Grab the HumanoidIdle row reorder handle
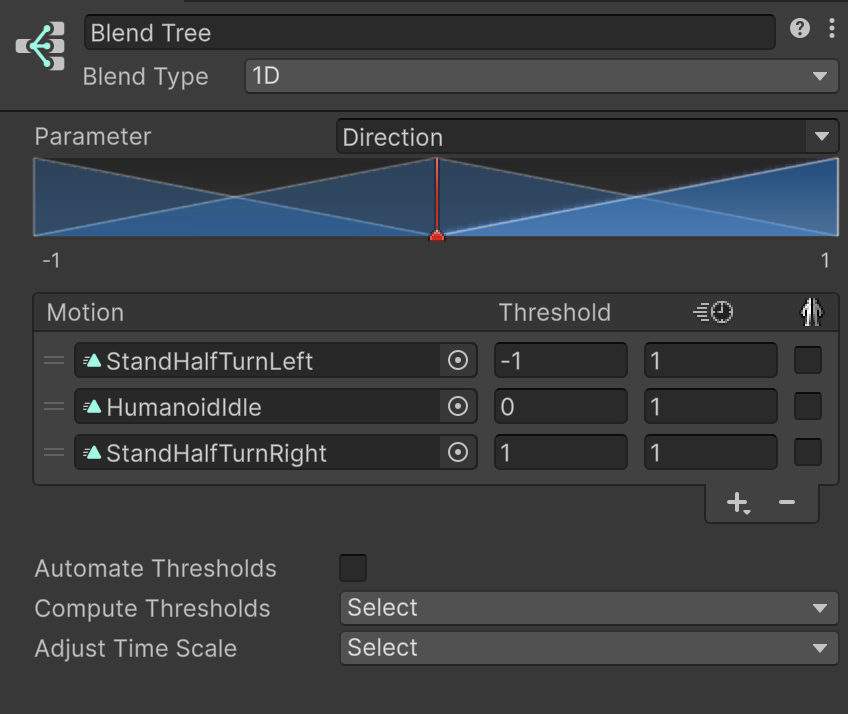848x714 pixels. click(54, 406)
